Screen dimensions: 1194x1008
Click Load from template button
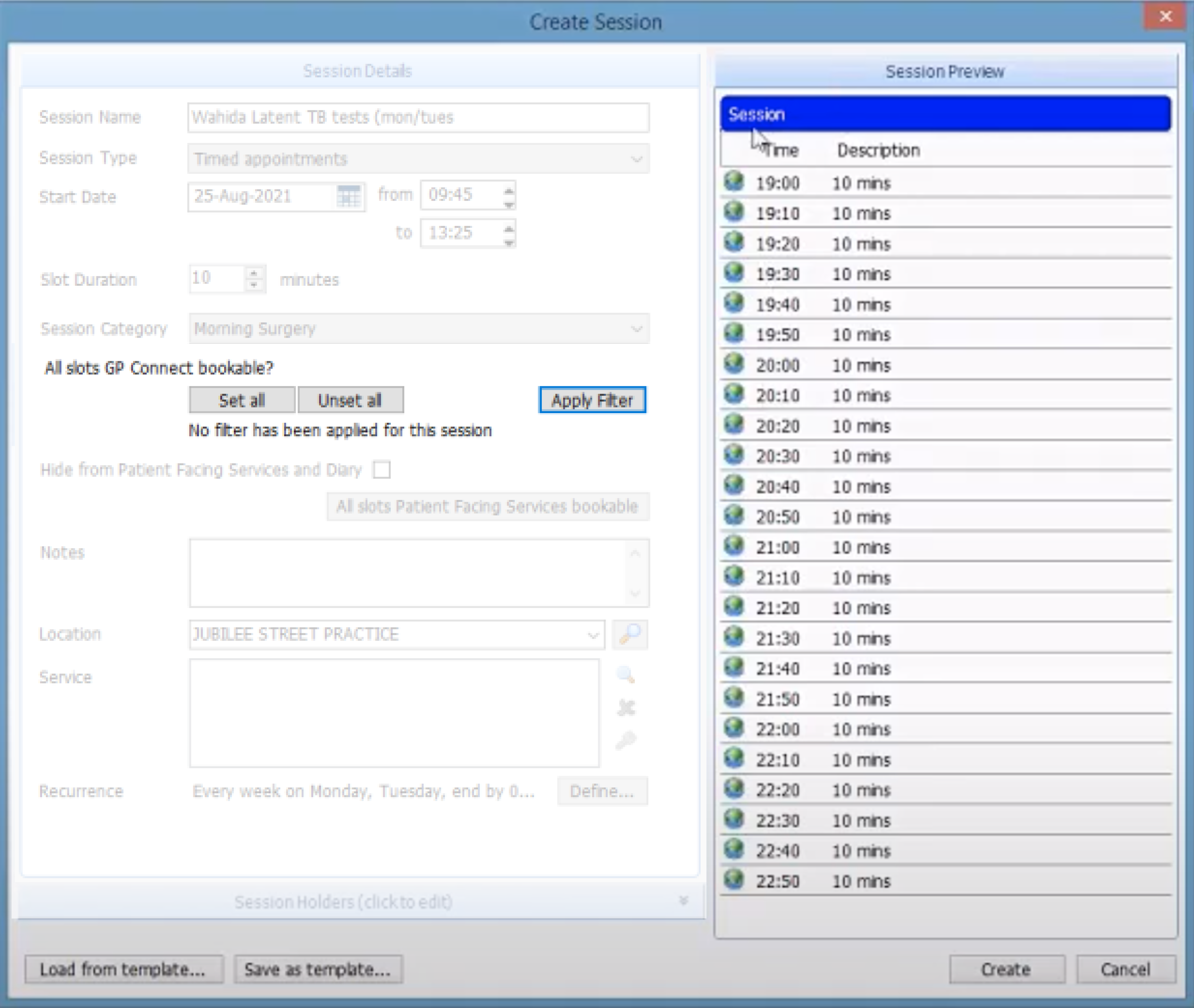pos(124,969)
